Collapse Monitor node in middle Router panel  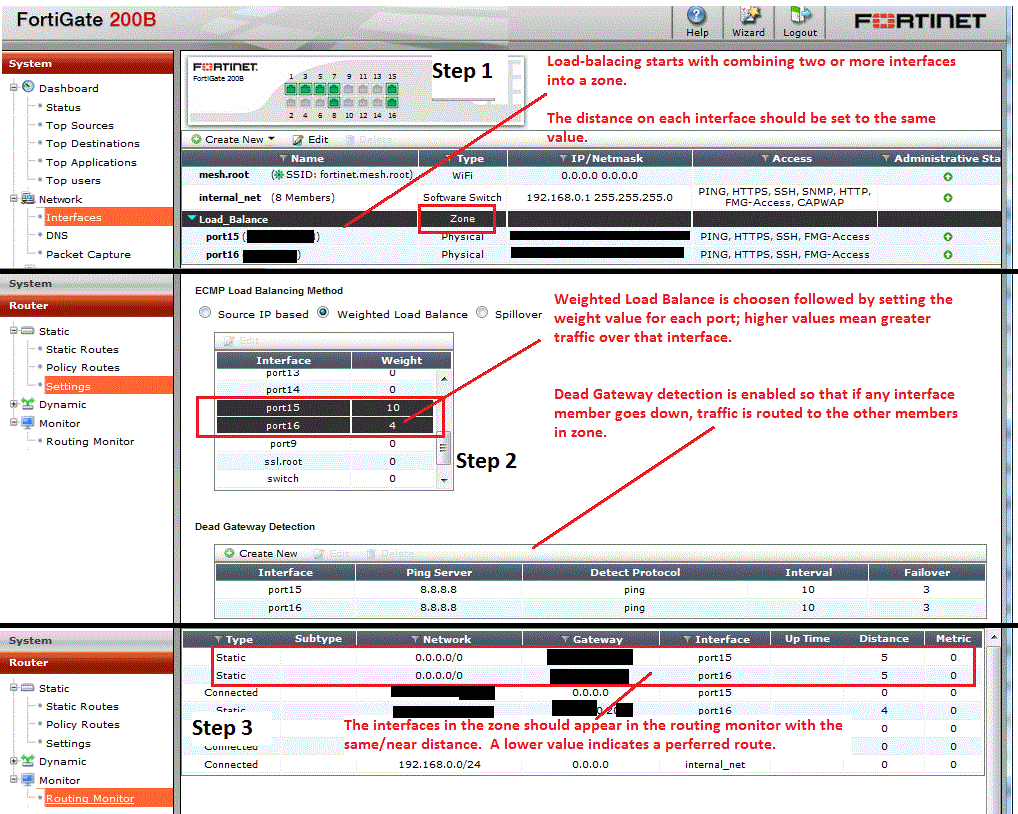[x=14, y=423]
